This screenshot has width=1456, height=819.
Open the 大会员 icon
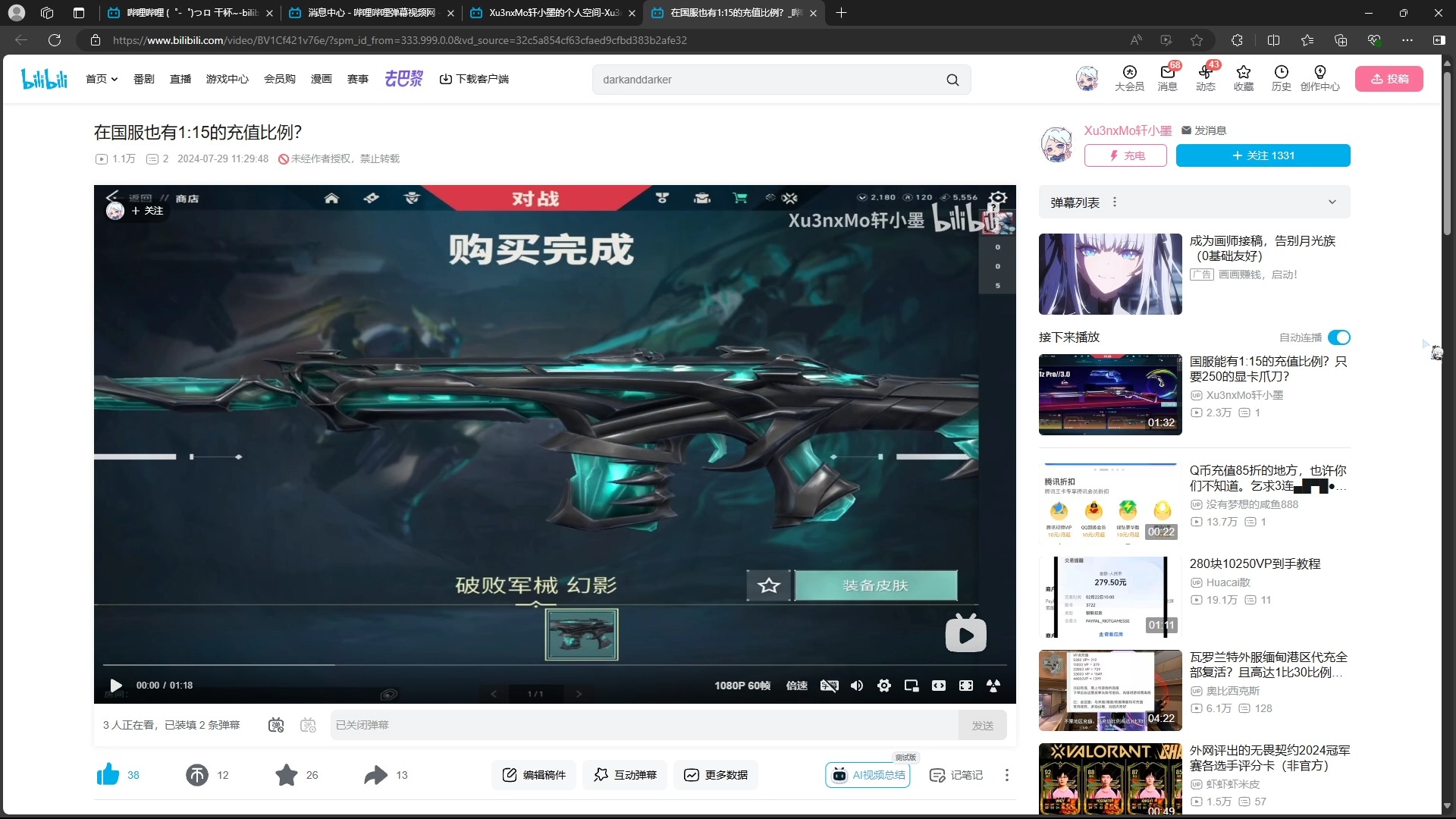pos(1129,78)
